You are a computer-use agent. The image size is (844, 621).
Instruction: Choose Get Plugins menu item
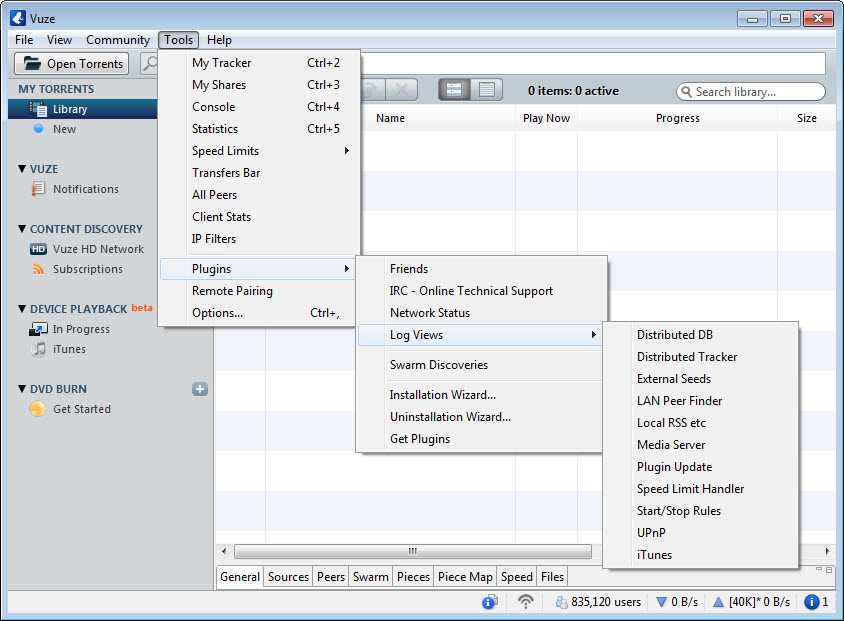point(480,439)
